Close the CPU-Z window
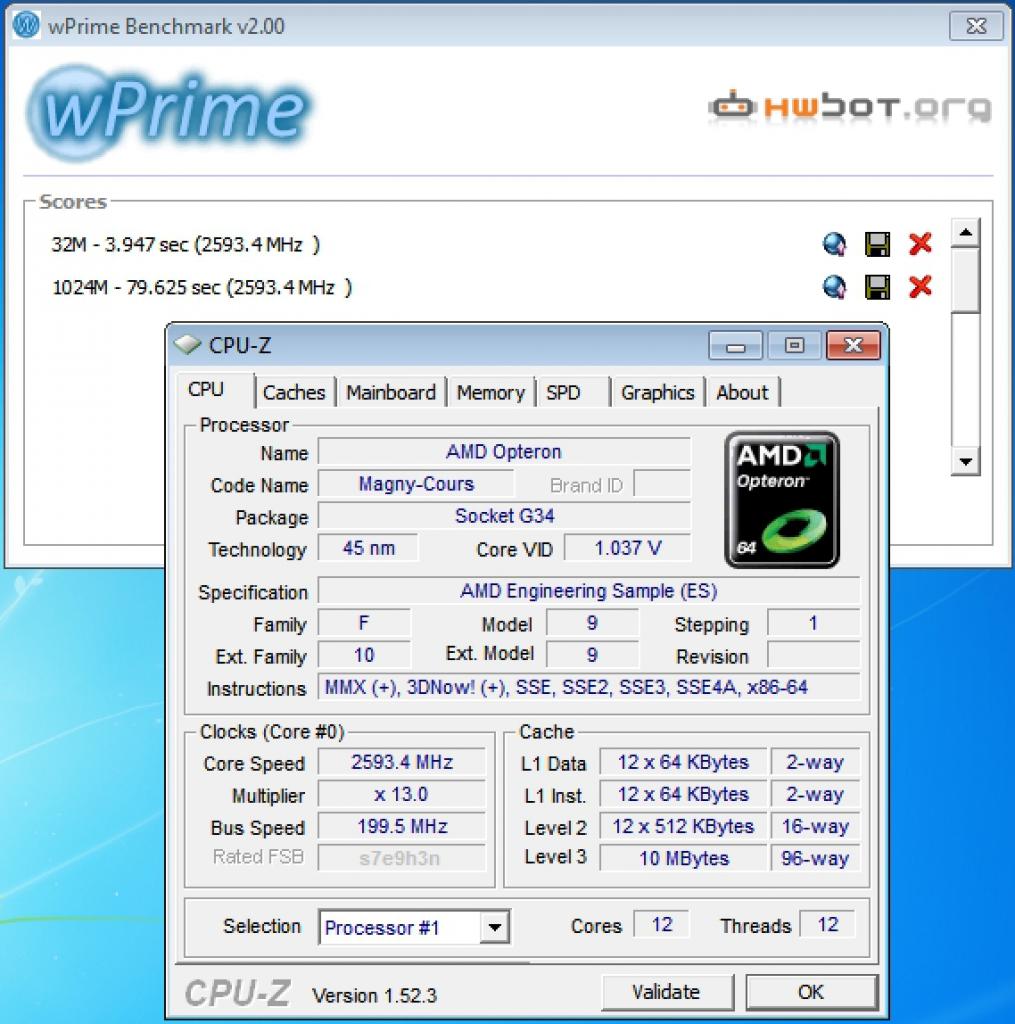 click(x=853, y=345)
